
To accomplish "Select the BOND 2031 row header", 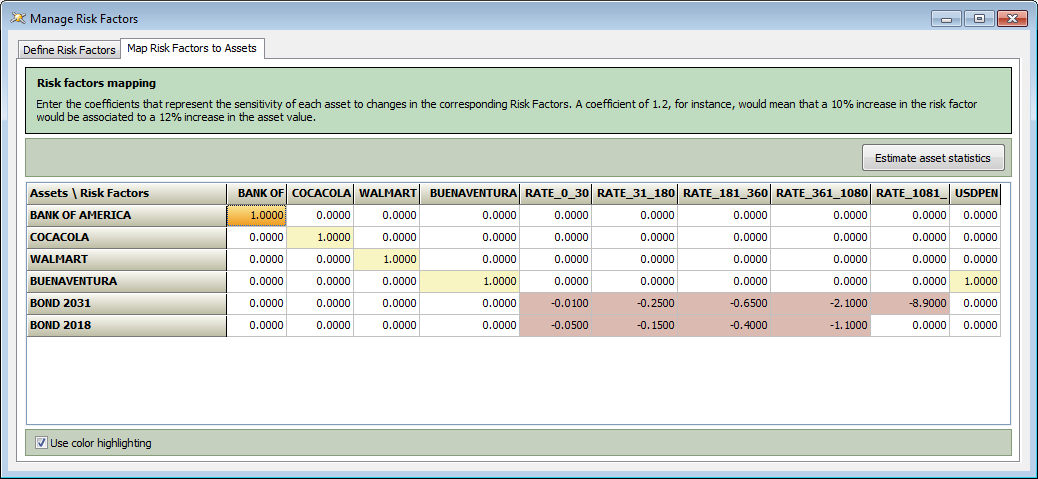I will 126,304.
